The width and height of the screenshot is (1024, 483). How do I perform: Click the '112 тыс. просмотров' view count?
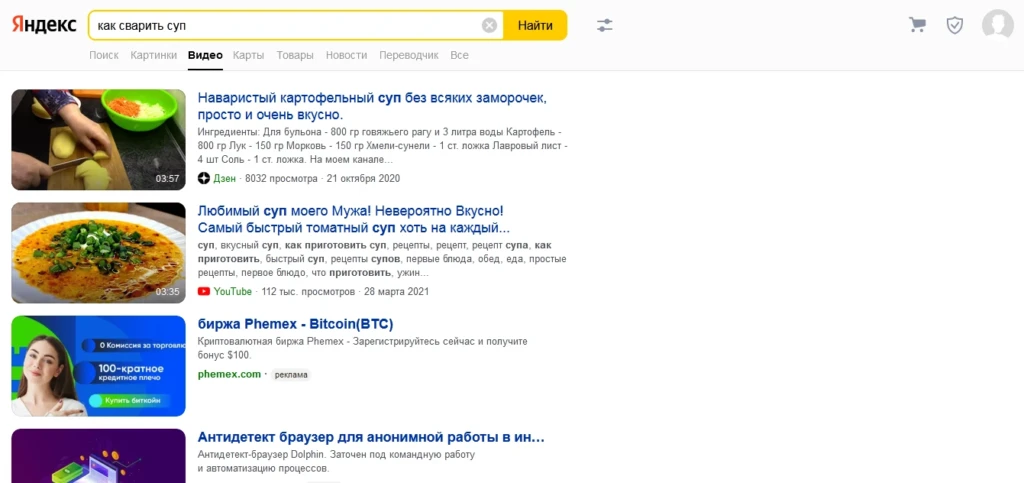308,292
